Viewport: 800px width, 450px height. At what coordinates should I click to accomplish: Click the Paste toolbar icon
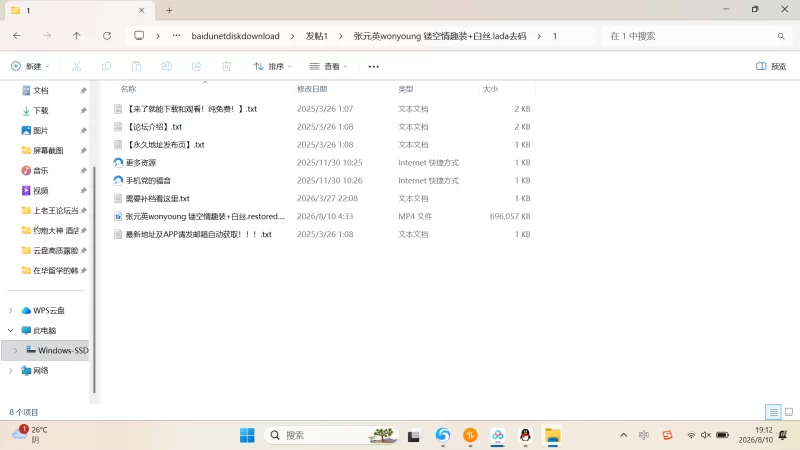(136, 66)
